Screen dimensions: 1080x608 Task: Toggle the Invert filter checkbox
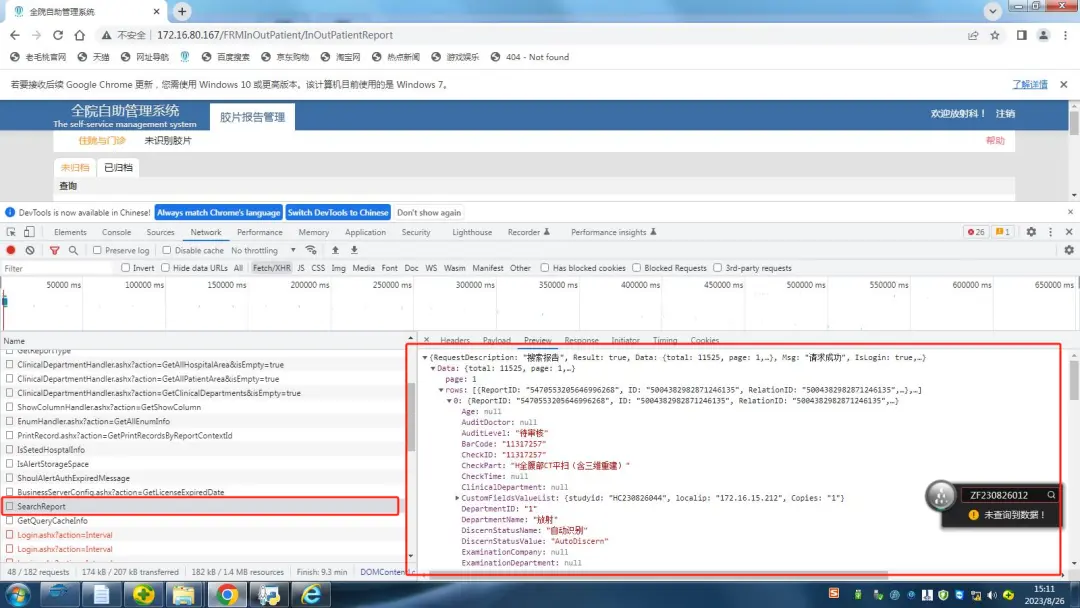click(x=125, y=268)
